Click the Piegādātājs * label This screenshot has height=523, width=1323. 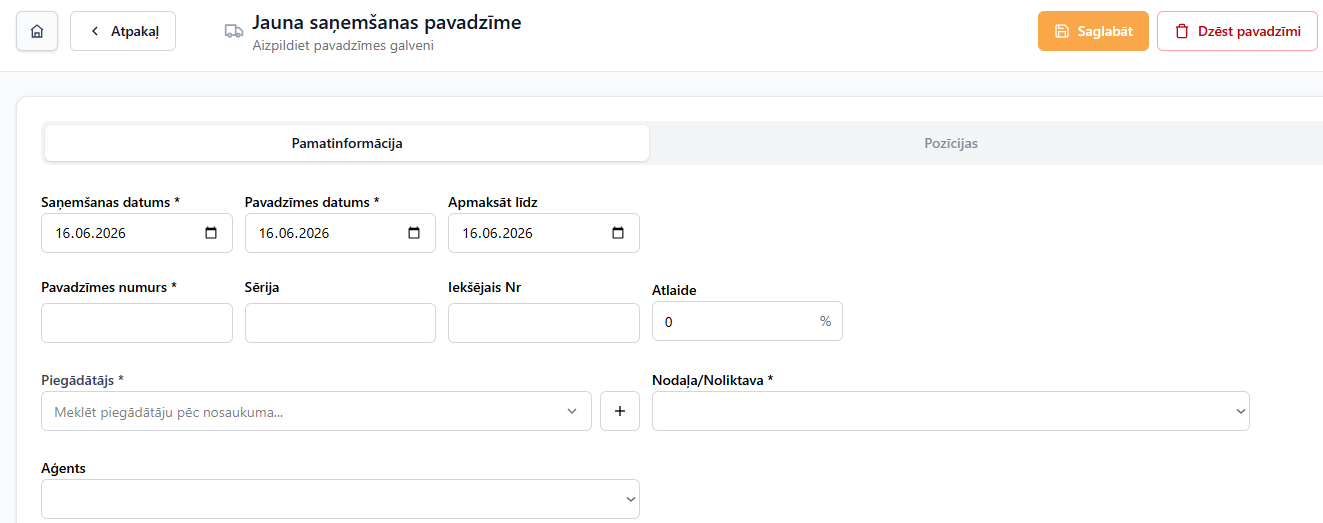82,380
